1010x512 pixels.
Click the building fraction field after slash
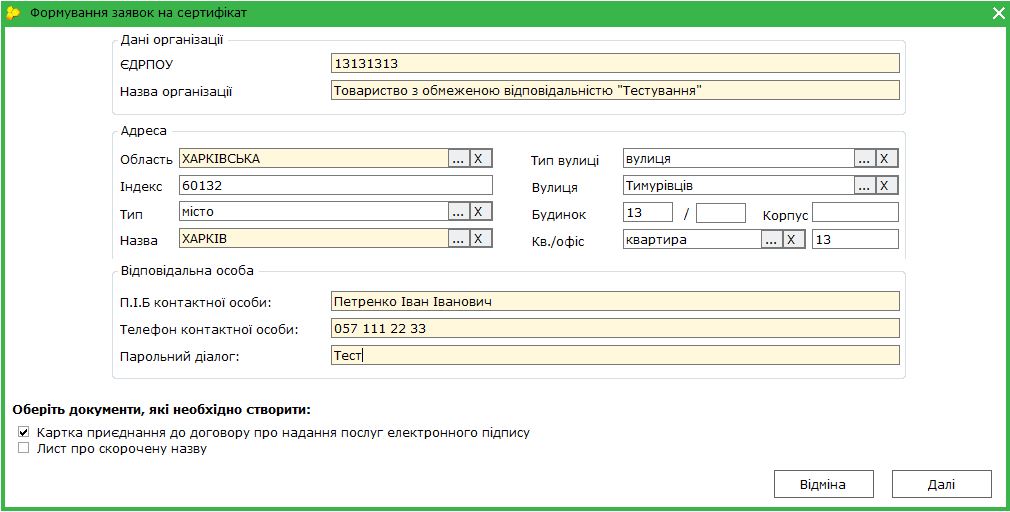click(x=721, y=213)
